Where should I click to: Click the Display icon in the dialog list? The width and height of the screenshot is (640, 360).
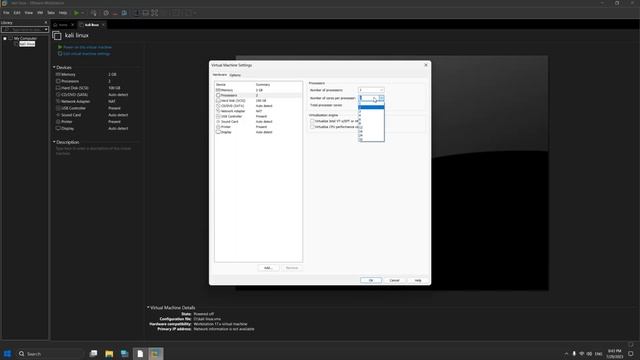218,132
